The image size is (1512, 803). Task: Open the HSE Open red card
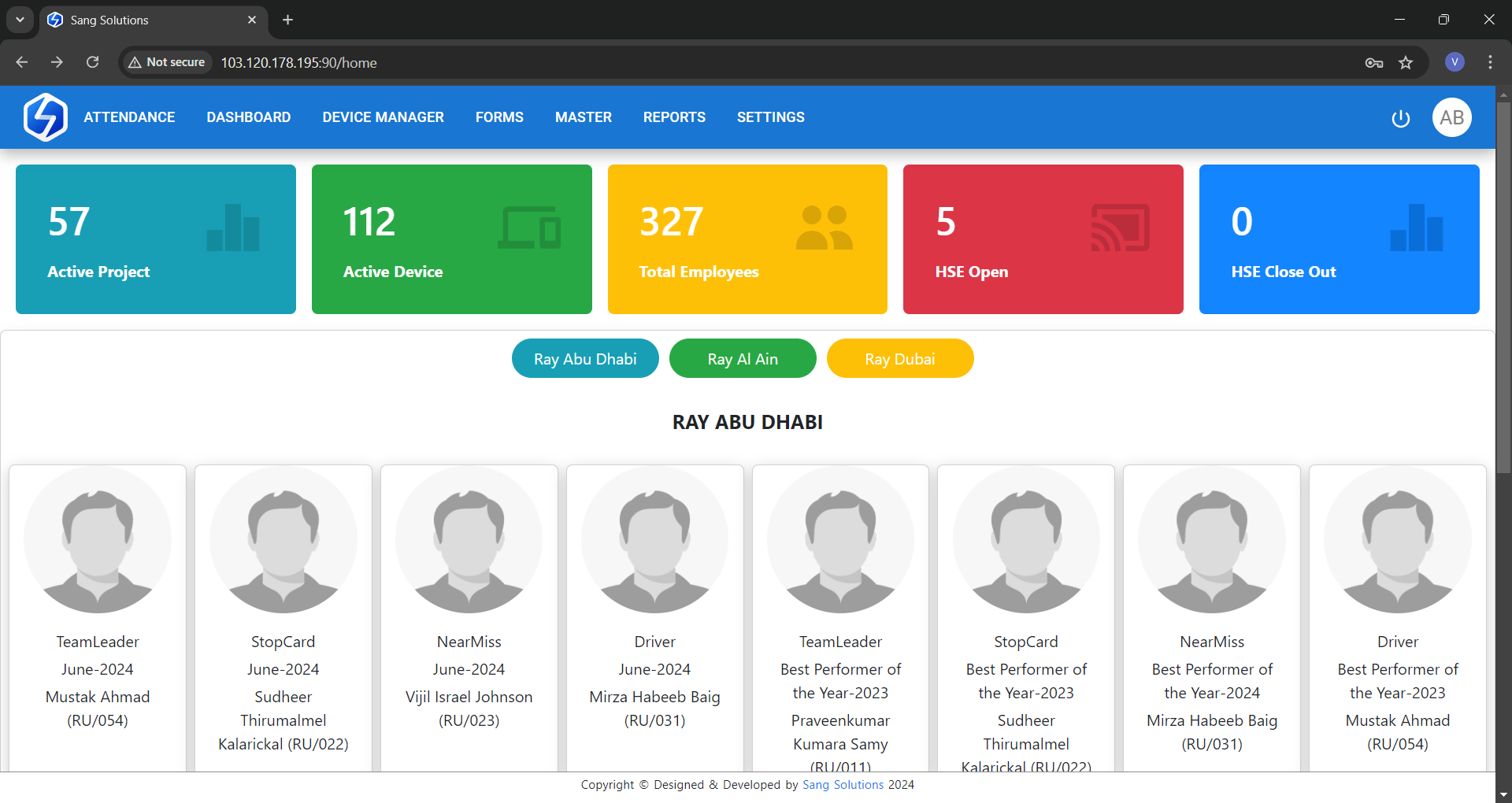pos(1043,239)
